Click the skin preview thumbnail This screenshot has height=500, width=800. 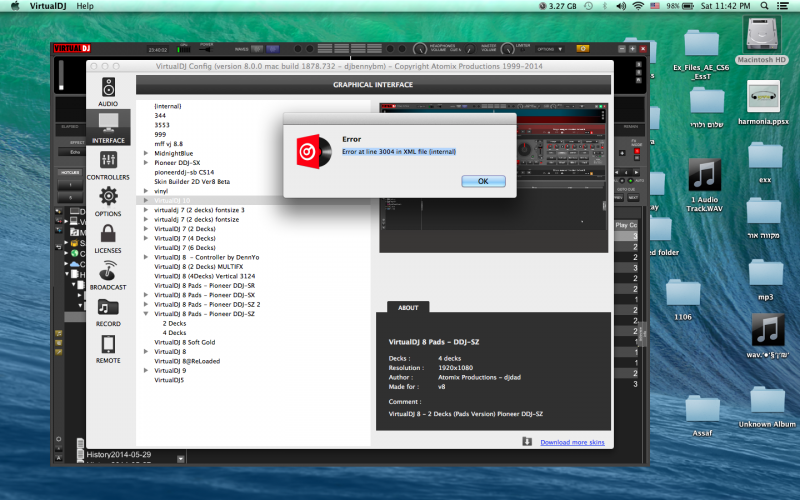point(493,178)
